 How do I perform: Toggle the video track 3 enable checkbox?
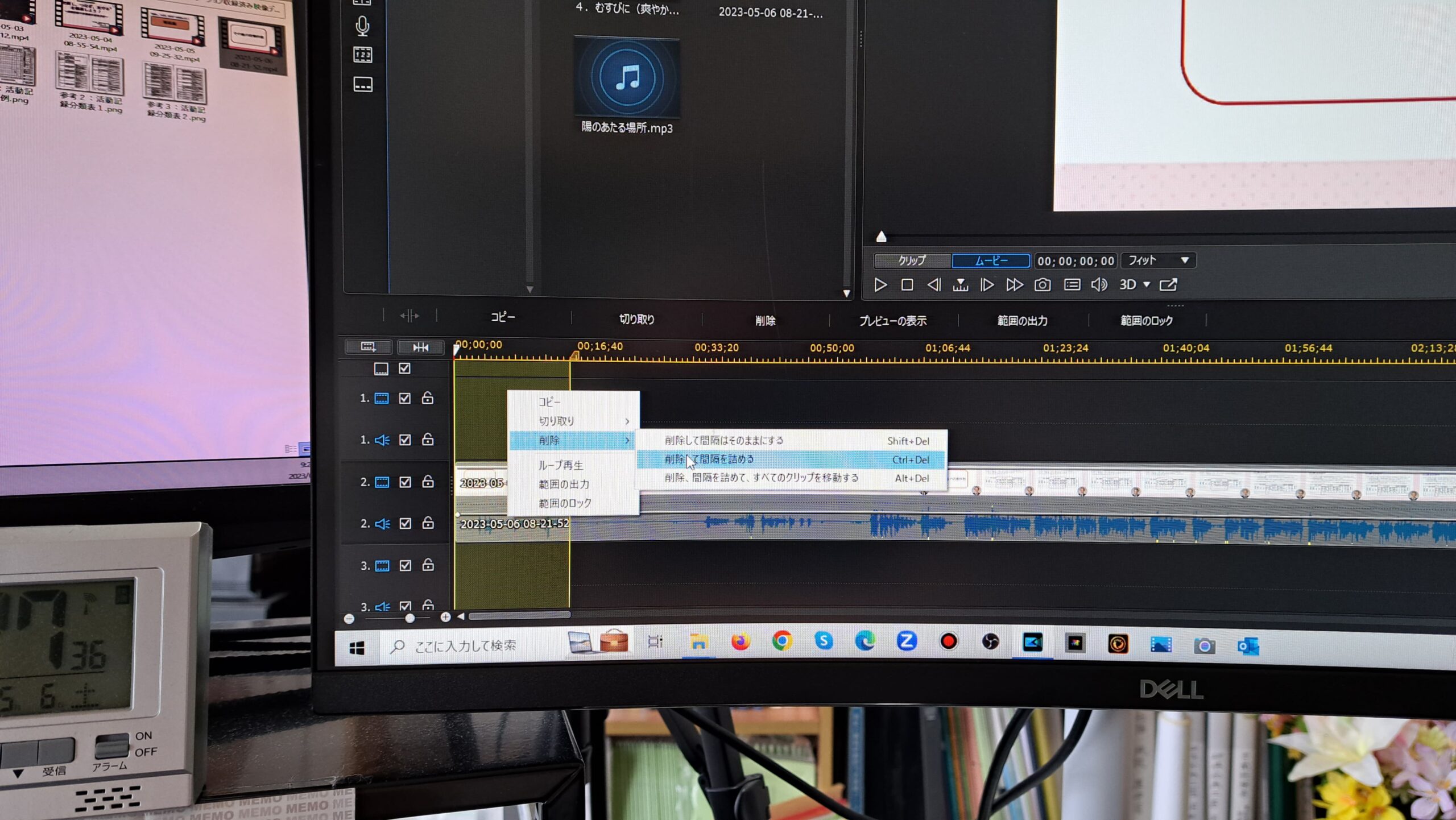coord(405,565)
